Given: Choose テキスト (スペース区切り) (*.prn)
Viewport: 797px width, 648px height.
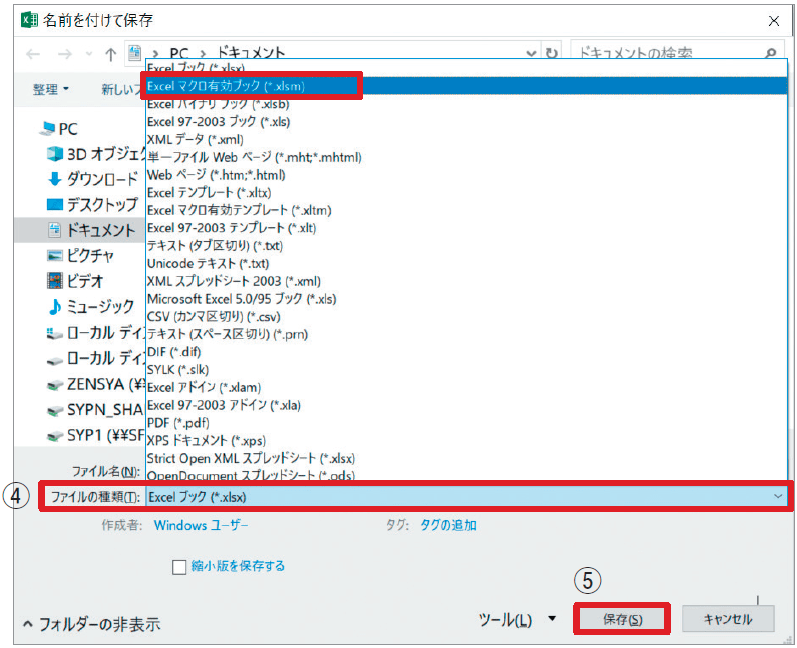Looking at the screenshot, I should [466, 334].
